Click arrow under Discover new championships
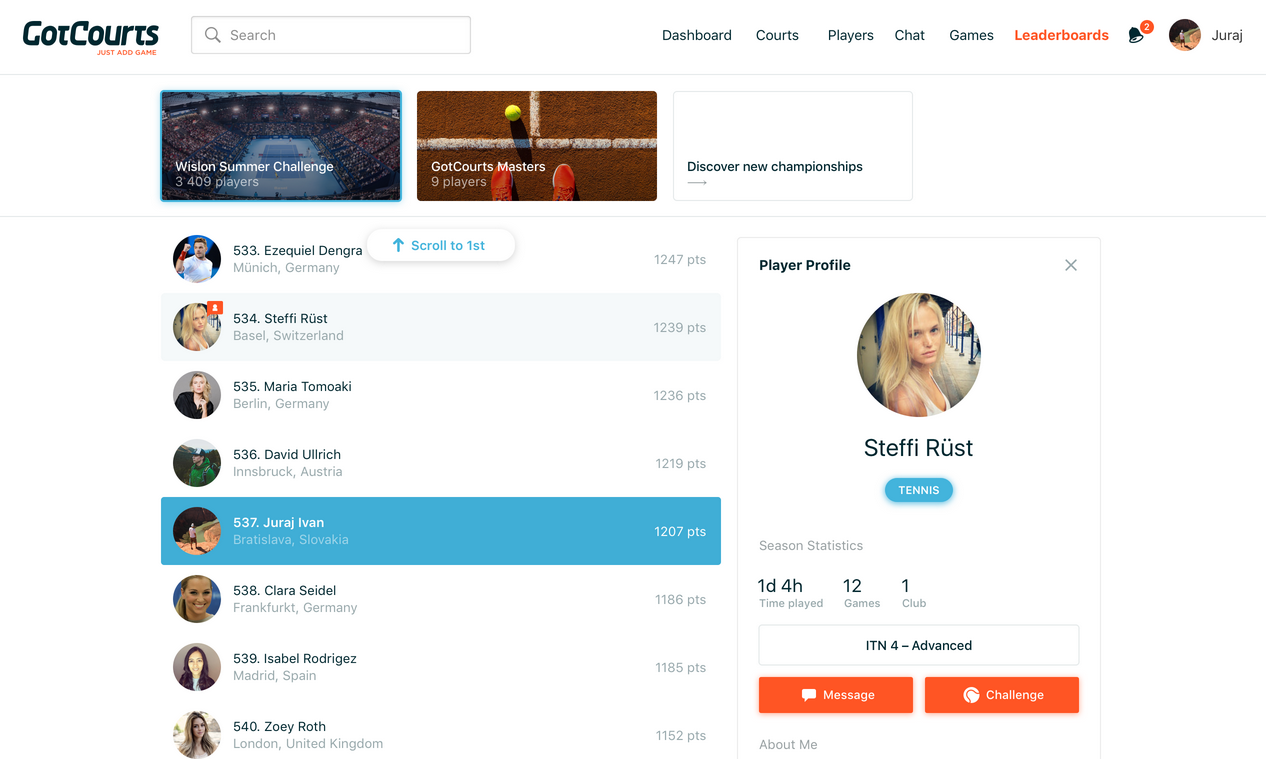 coord(697,183)
